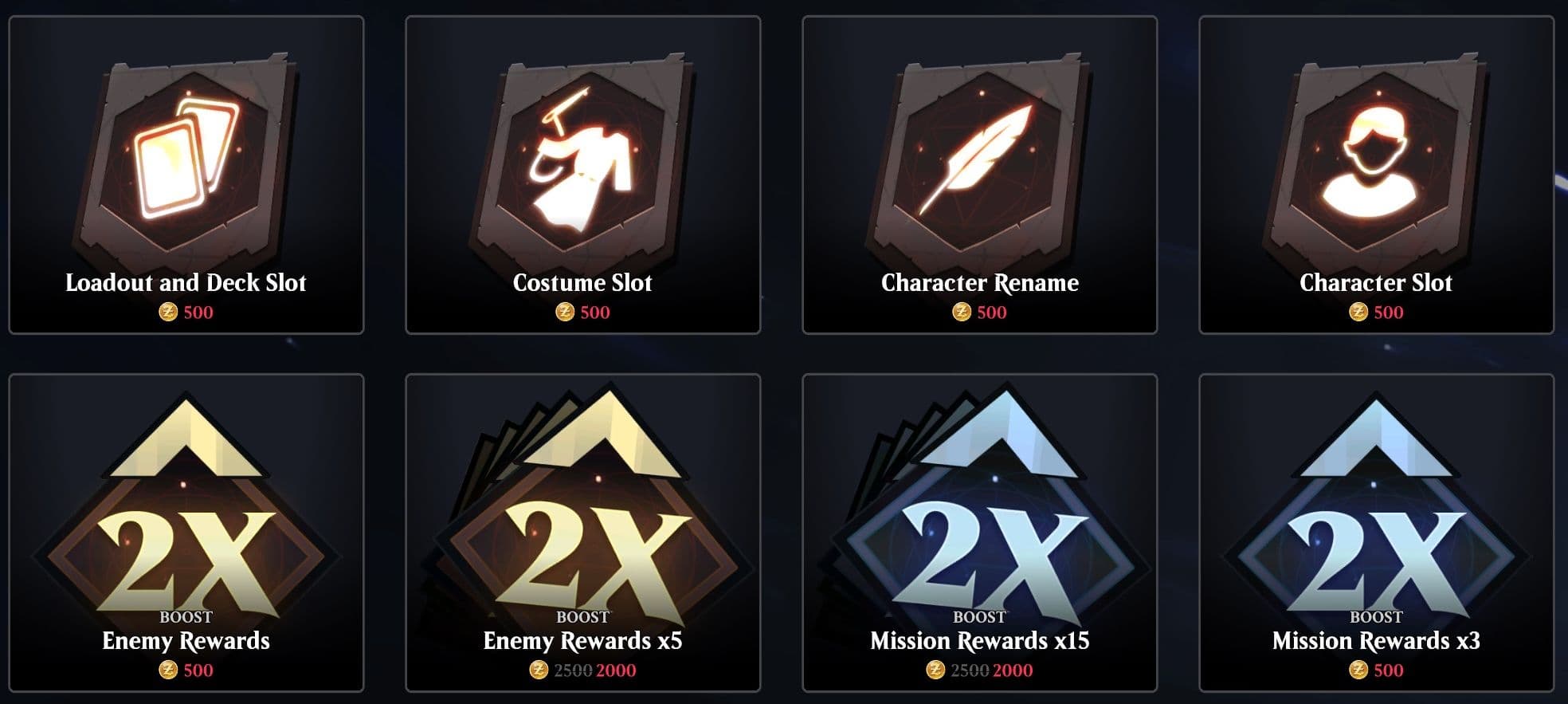Image resolution: width=1568 pixels, height=704 pixels.
Task: Click the coin icon beside Costume Slot price
Action: tap(565, 313)
